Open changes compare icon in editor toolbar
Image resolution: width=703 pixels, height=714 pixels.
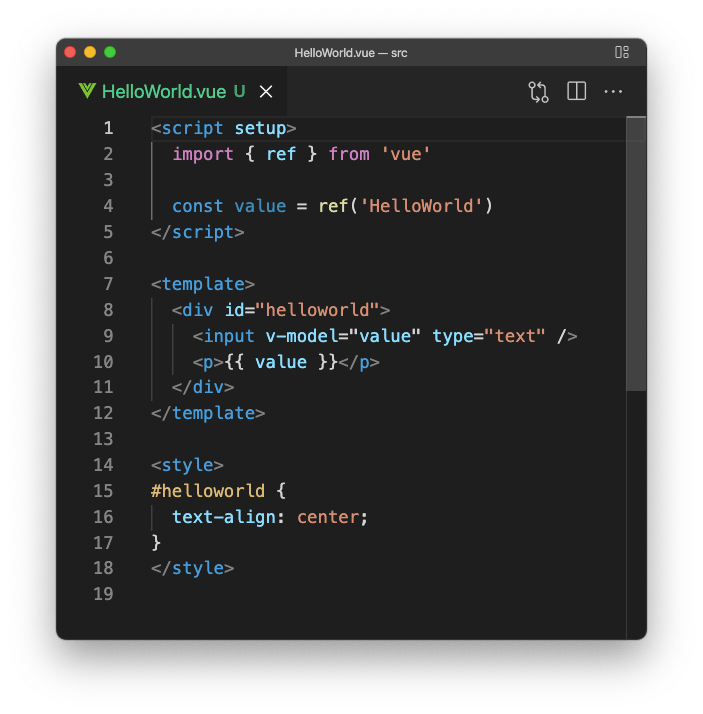click(538, 92)
